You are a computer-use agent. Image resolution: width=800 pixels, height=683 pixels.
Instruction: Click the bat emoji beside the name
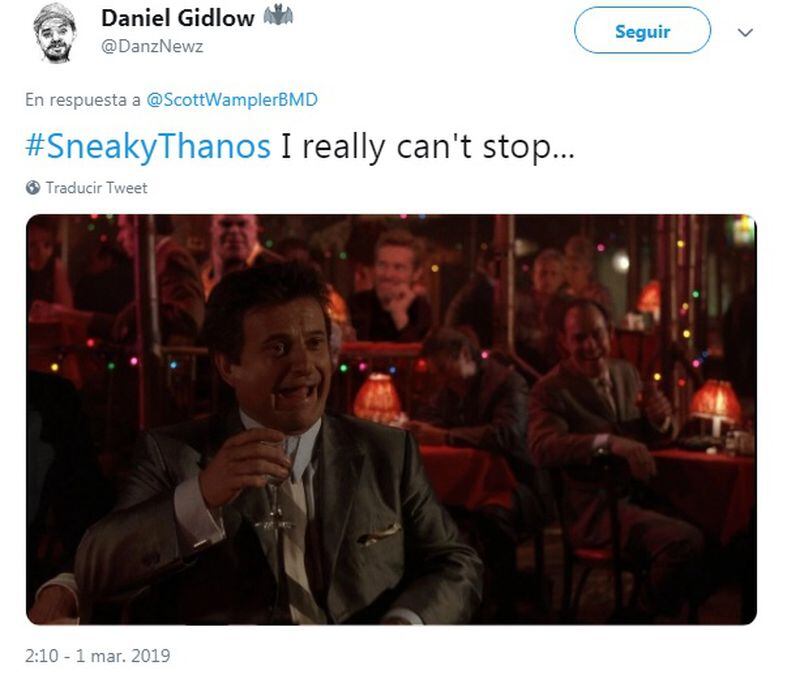click(x=278, y=16)
